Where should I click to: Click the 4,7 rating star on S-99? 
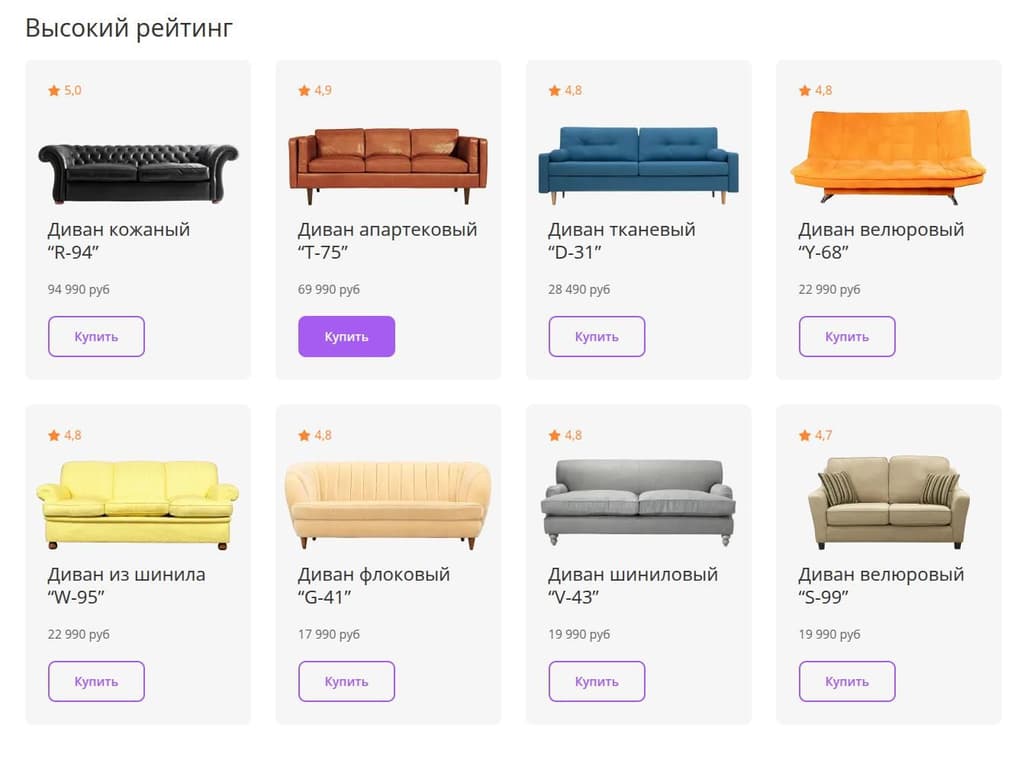(805, 436)
